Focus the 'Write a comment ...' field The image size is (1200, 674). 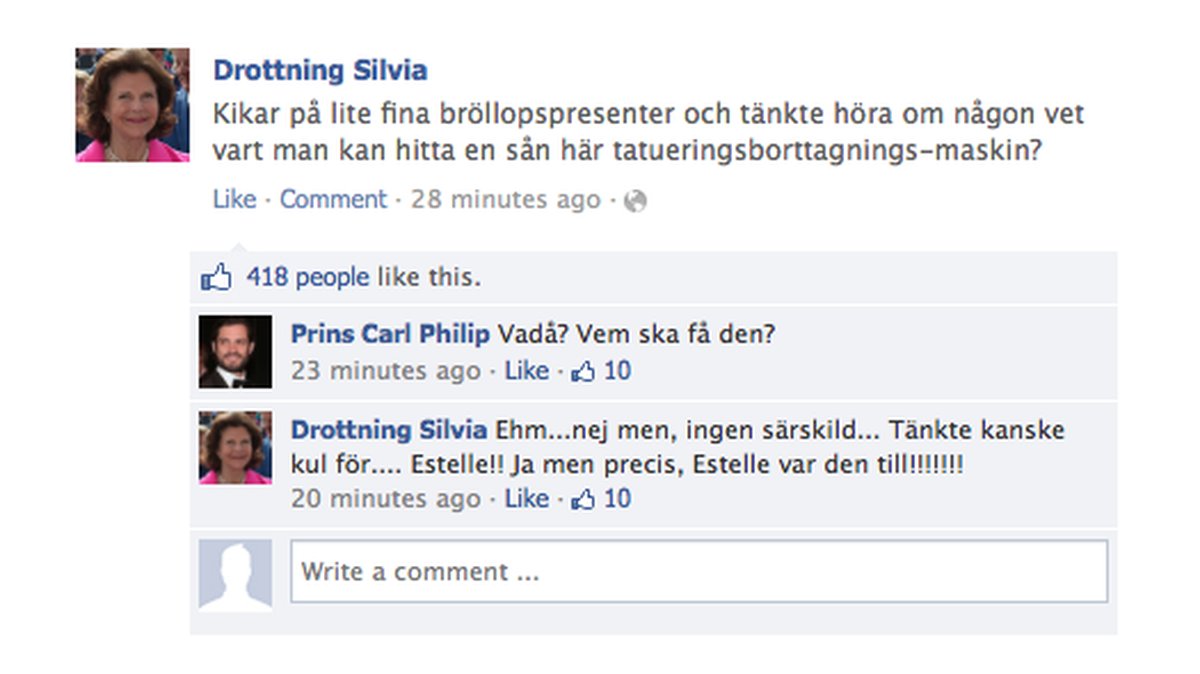pyautogui.click(x=699, y=572)
